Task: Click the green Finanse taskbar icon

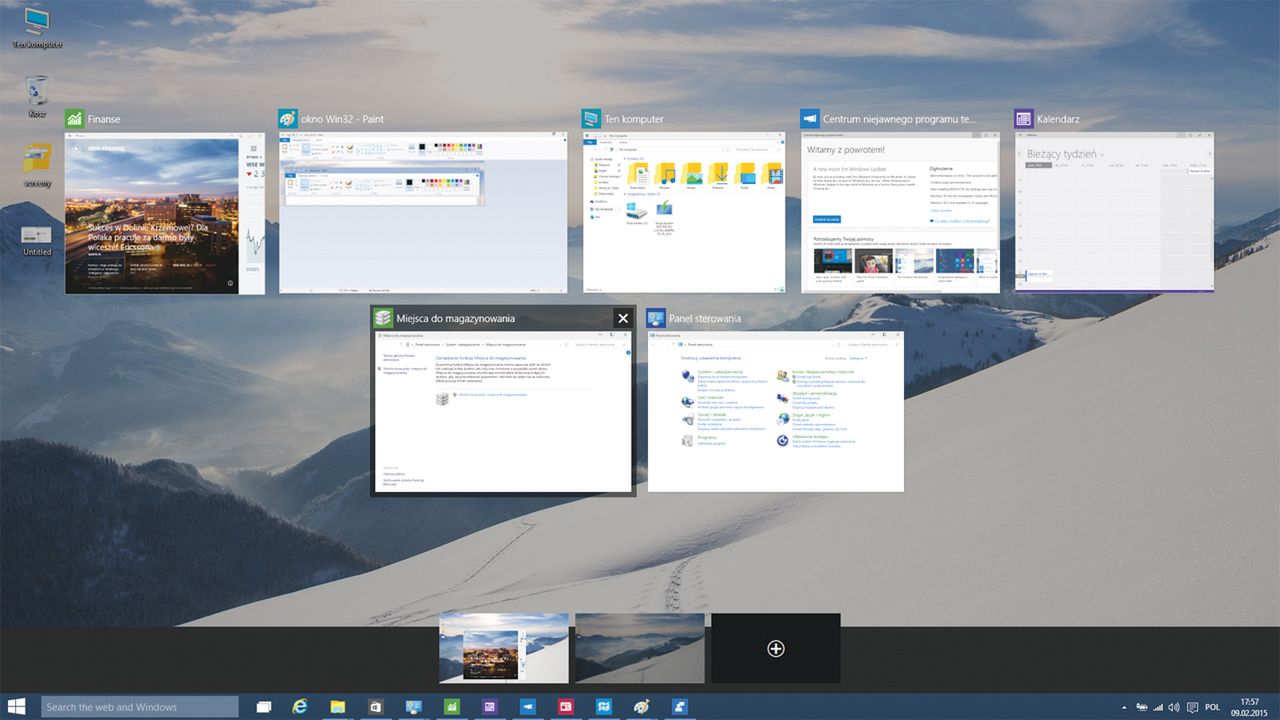Action: 450,707
